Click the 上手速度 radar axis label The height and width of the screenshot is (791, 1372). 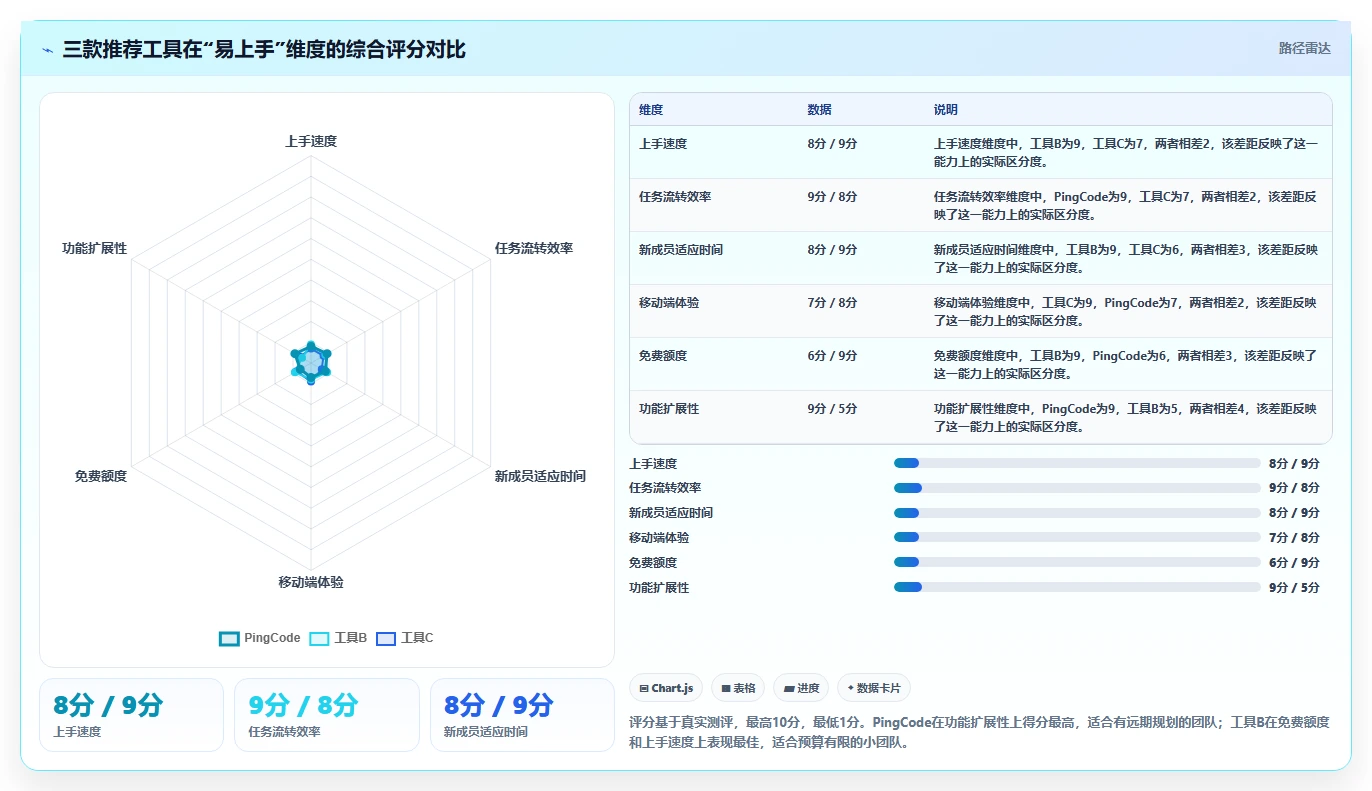(x=311, y=141)
